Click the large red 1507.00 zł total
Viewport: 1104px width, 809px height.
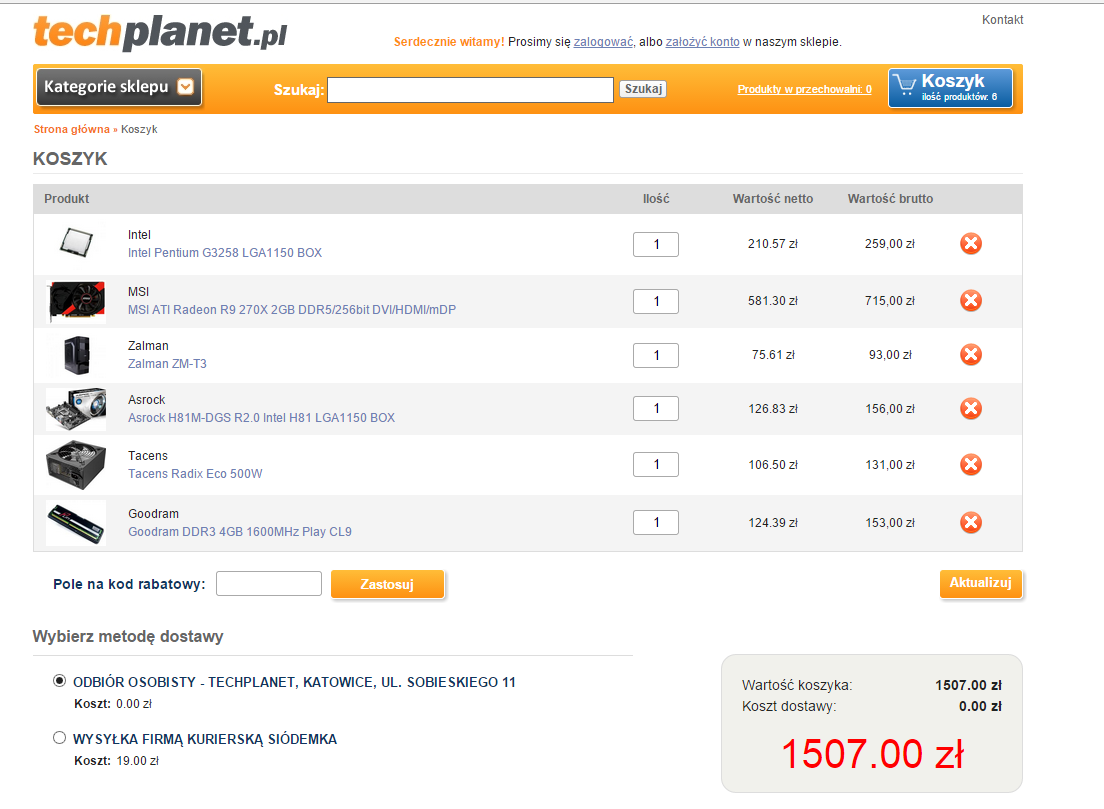pos(872,754)
